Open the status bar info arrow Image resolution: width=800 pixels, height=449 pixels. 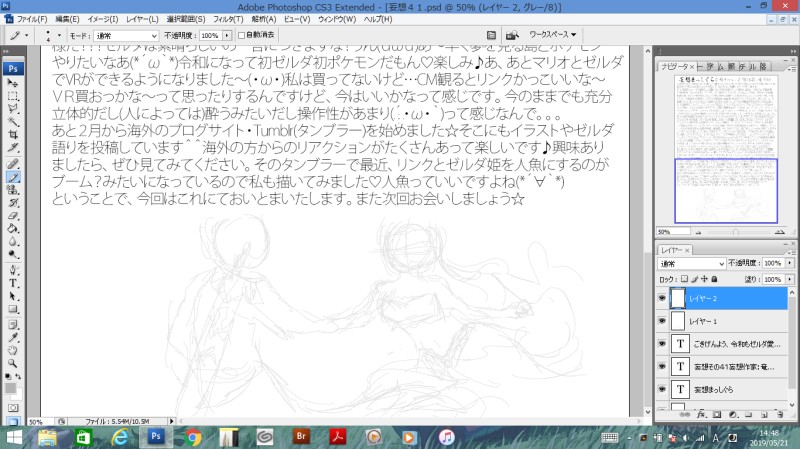[x=171, y=421]
